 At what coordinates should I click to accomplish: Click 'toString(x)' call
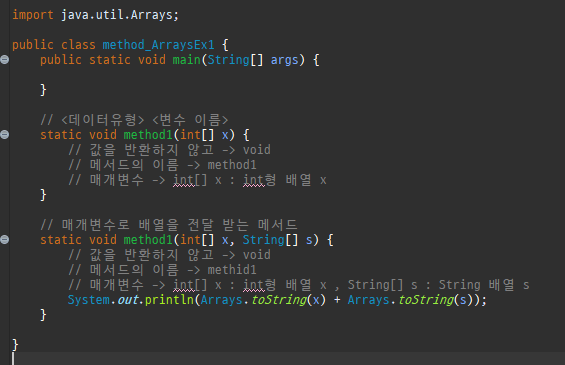tap(288, 300)
